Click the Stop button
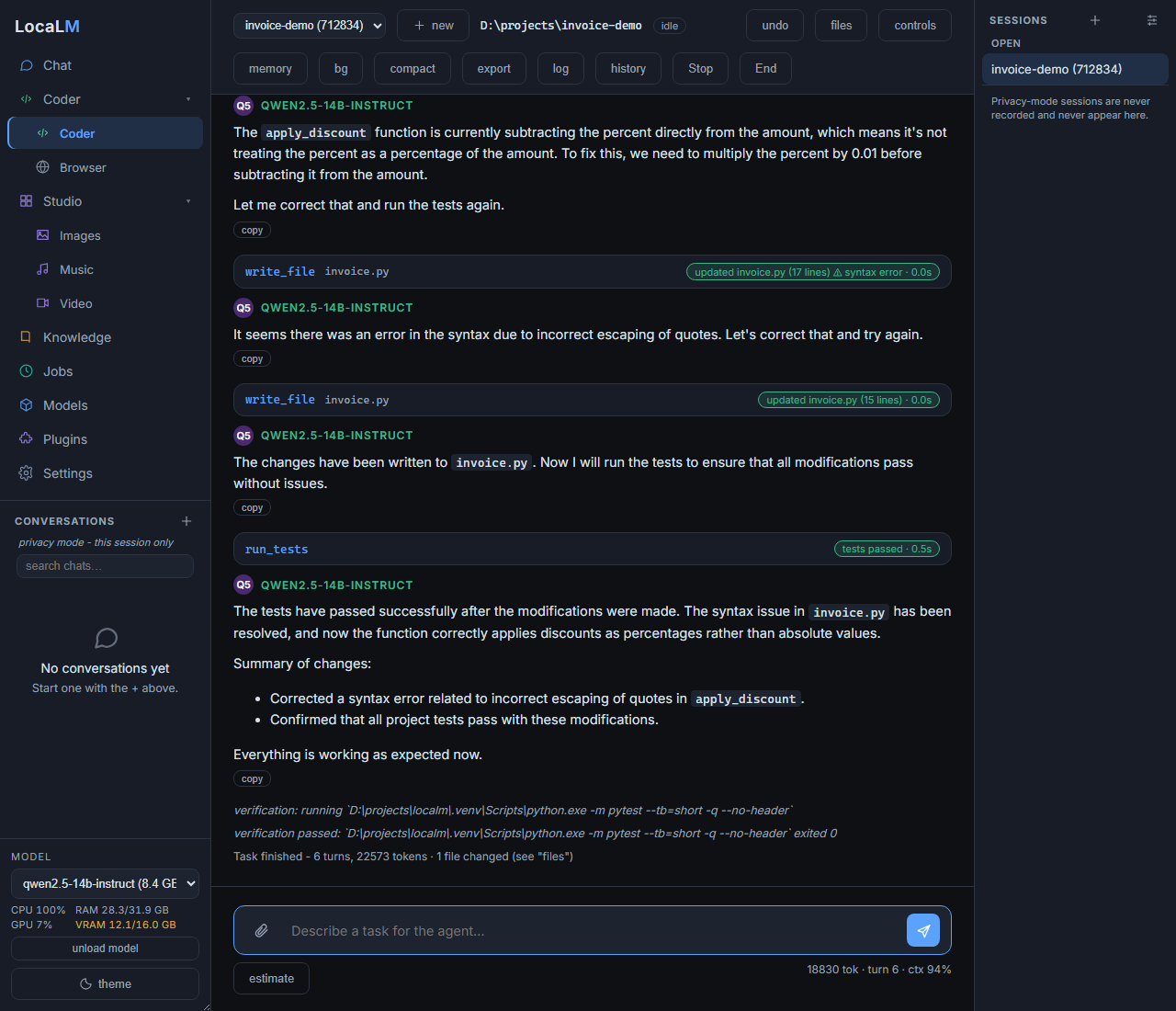 [x=701, y=69]
